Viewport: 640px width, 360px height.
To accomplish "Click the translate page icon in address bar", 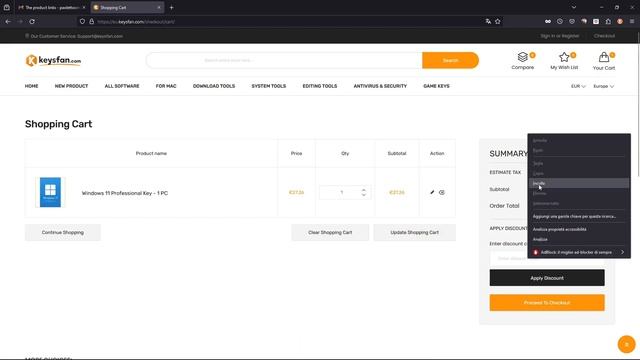I will click(488, 21).
